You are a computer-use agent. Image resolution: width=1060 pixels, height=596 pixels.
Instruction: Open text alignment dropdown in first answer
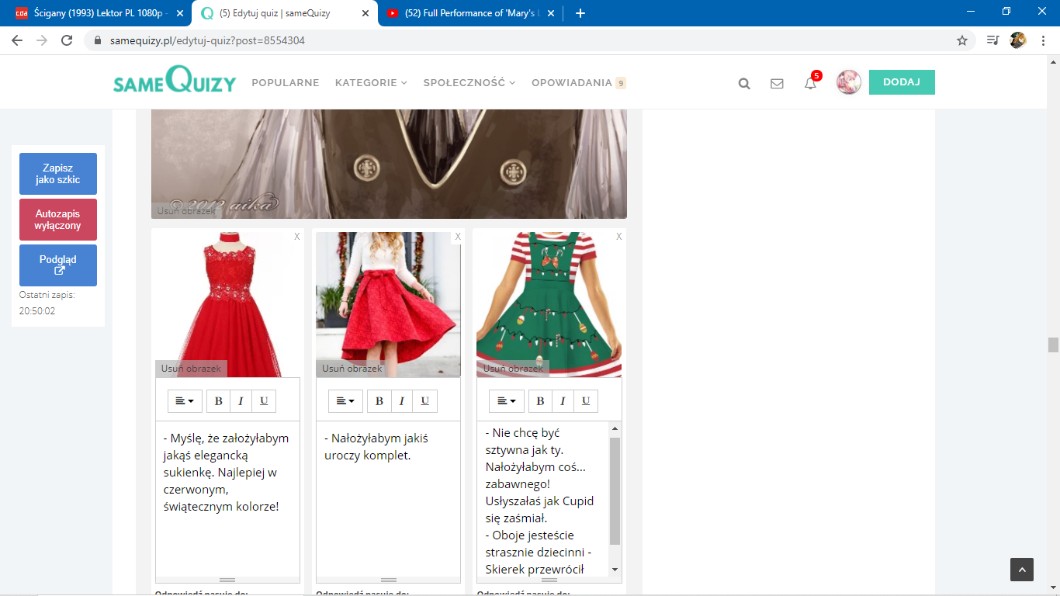[x=185, y=401]
